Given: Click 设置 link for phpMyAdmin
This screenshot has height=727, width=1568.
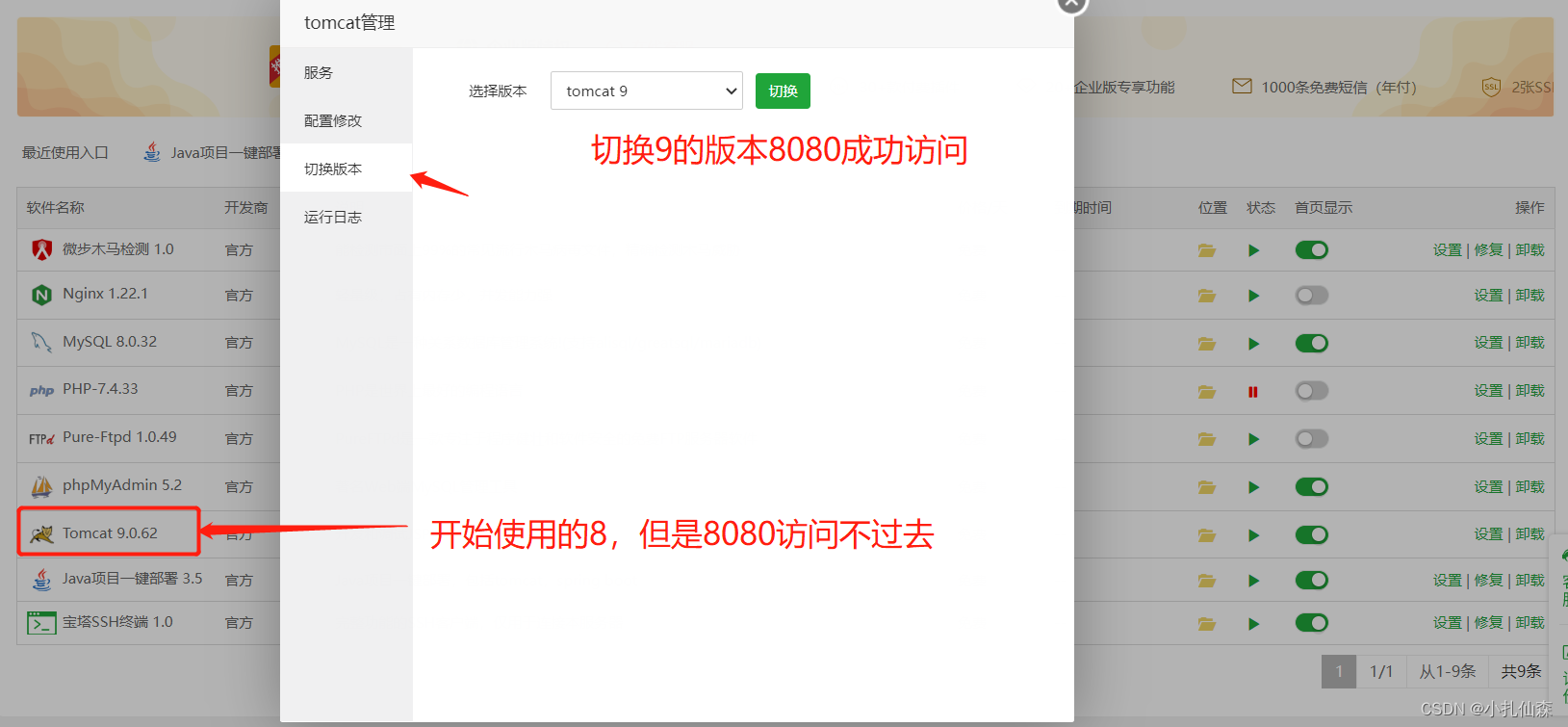Looking at the screenshot, I should click(1488, 487).
